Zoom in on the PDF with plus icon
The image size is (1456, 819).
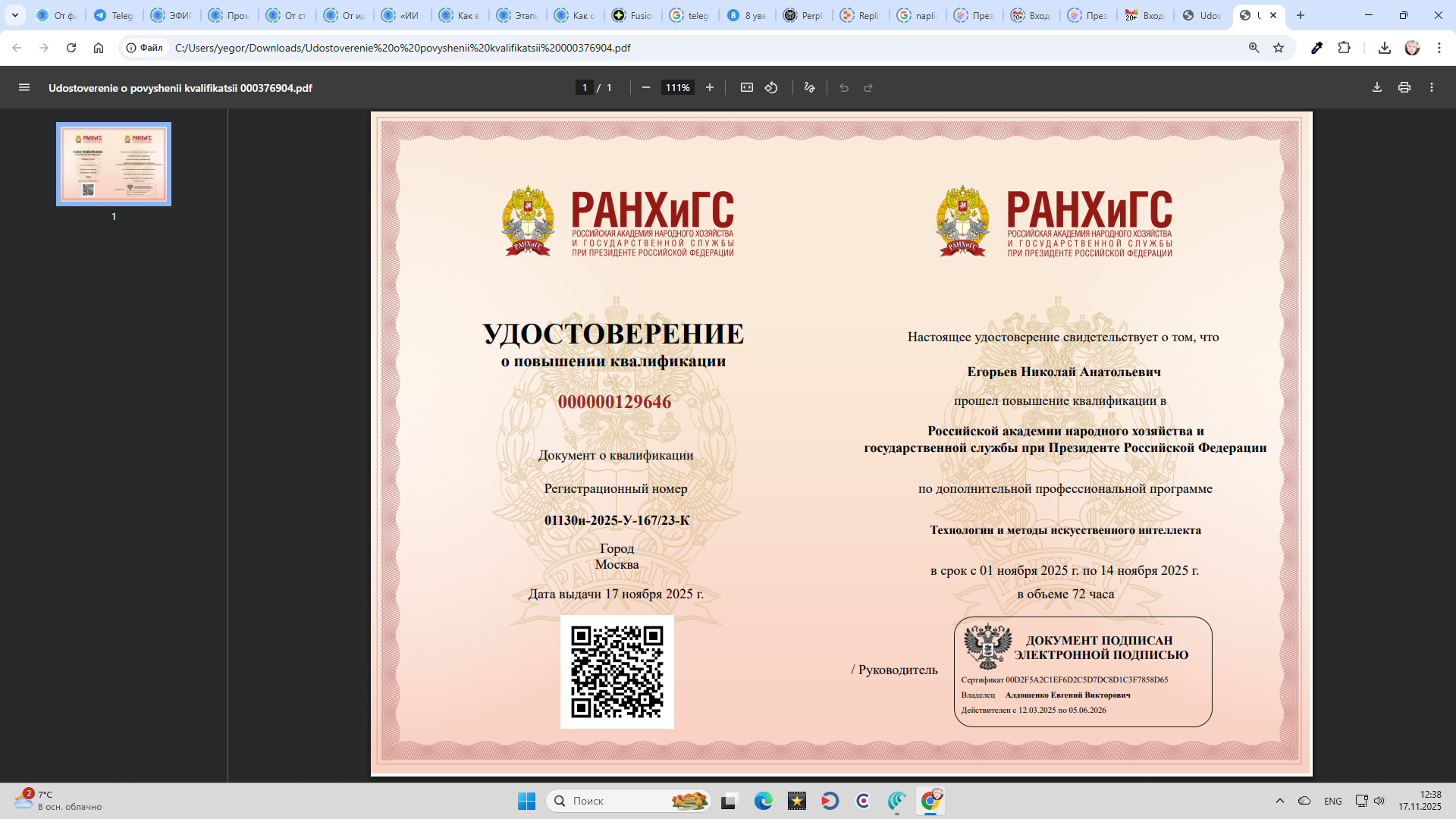click(x=710, y=88)
